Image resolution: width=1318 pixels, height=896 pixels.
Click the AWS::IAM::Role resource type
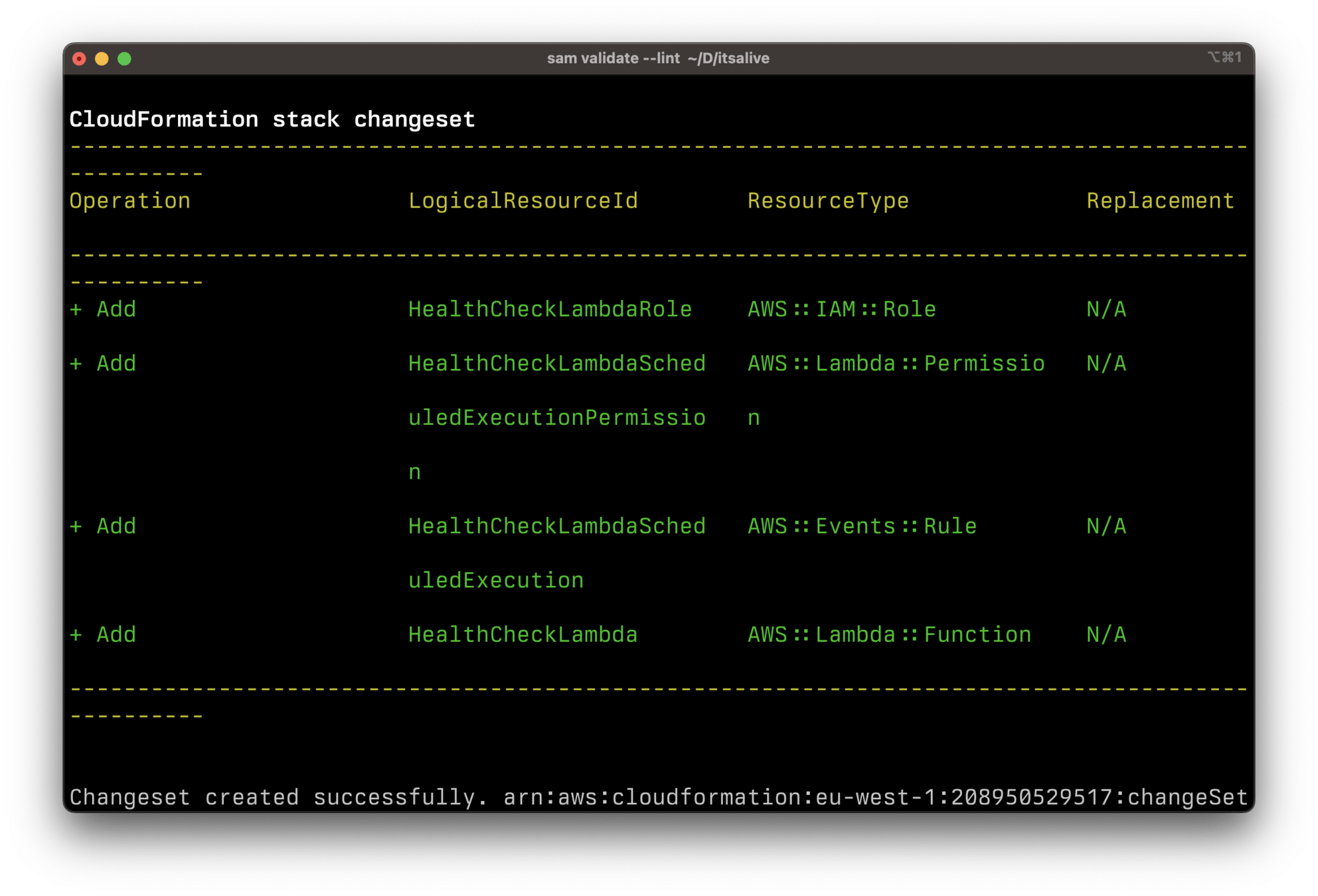click(x=841, y=309)
